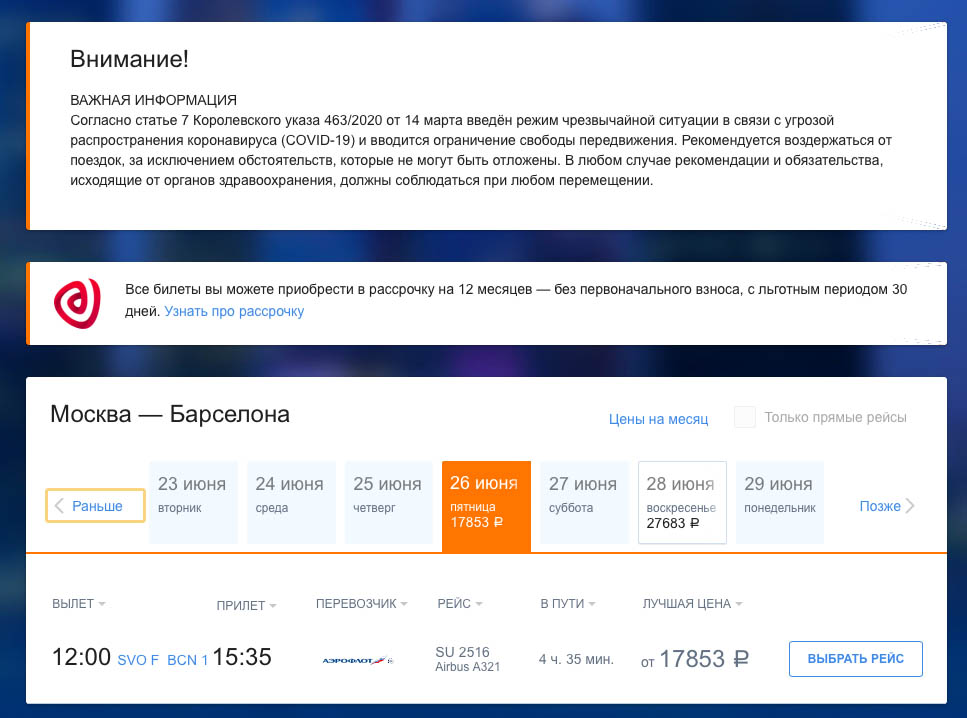Select the 24 июня среда date tab
Image resolution: width=967 pixels, height=718 pixels.
(290, 502)
